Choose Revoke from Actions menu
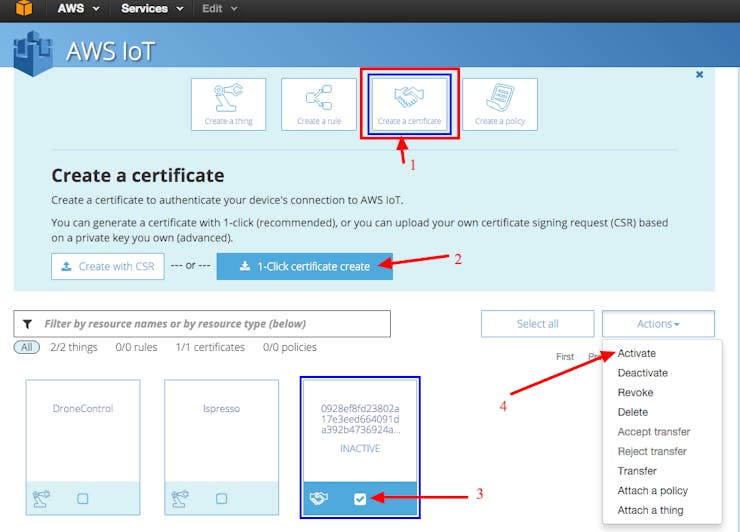Screen dimensions: 740x532 (635, 392)
